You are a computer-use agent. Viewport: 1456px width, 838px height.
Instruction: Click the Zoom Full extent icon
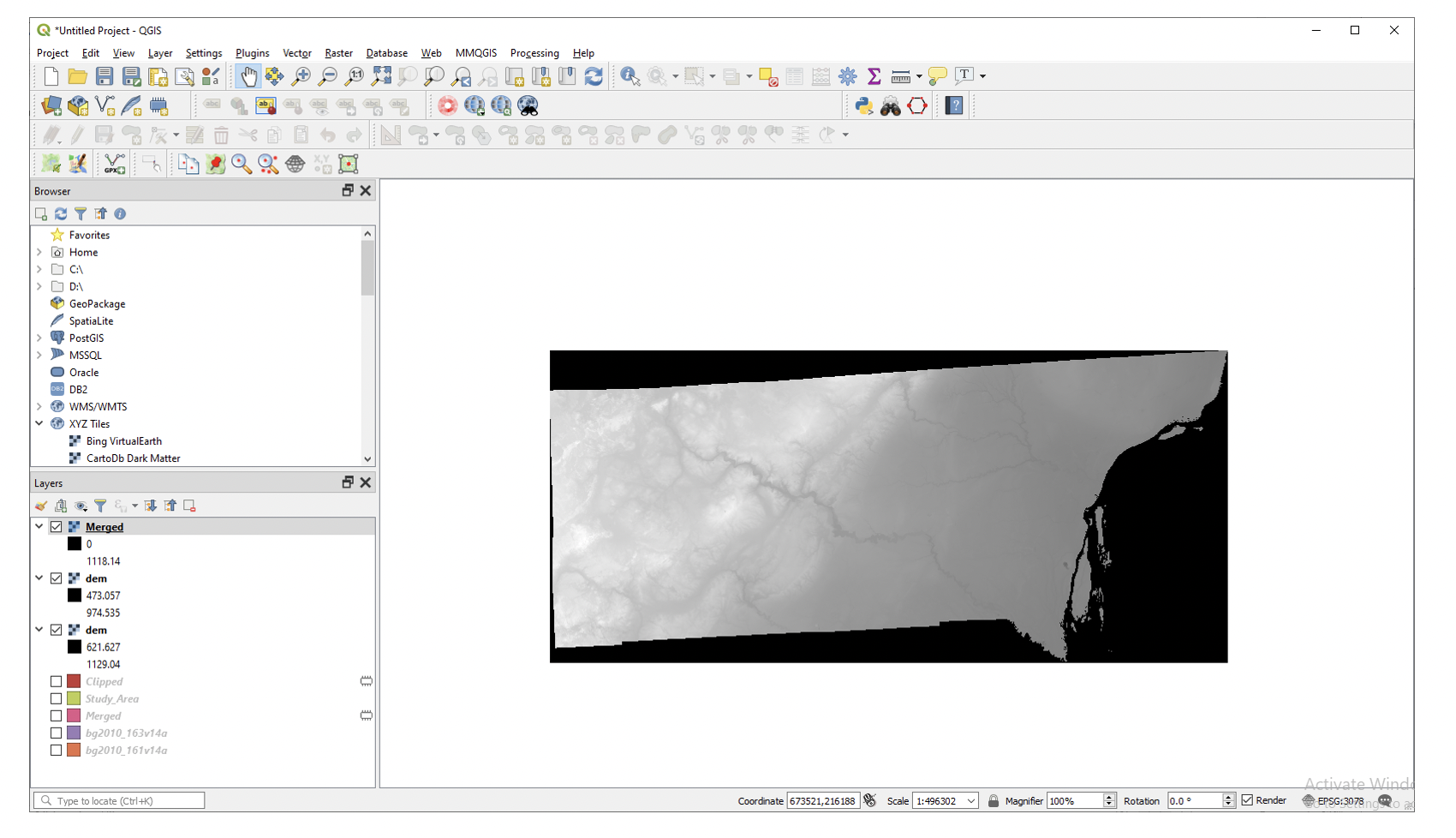coord(381,76)
